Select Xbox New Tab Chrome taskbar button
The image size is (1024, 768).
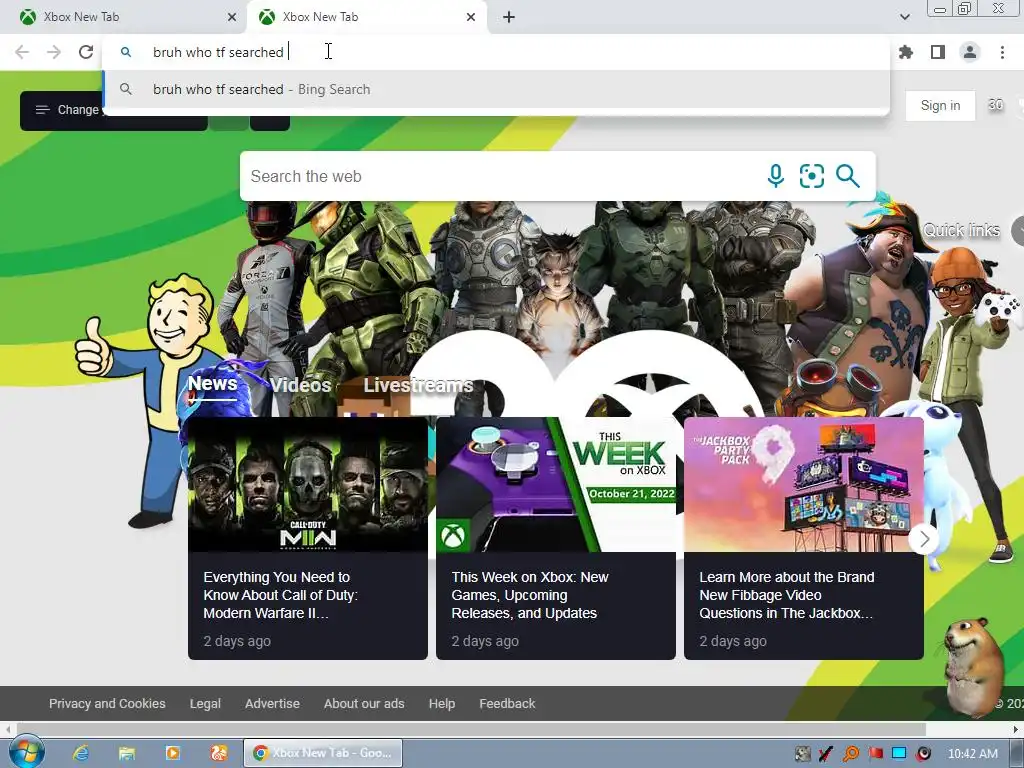(x=323, y=753)
